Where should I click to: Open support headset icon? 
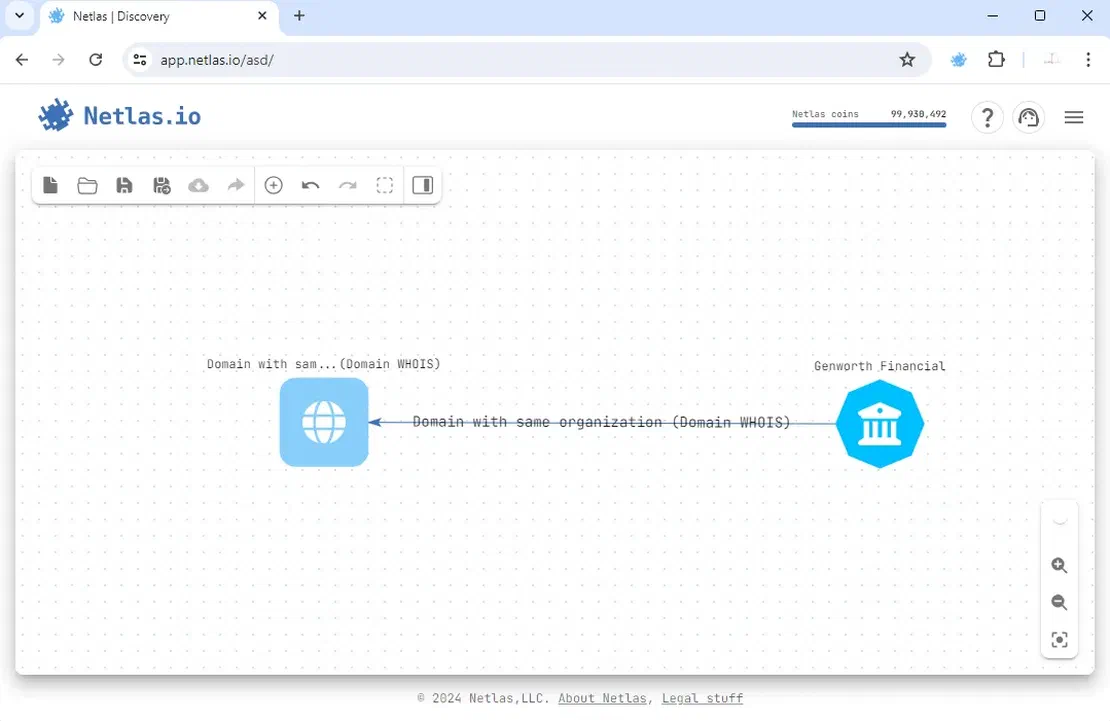pos(1028,117)
